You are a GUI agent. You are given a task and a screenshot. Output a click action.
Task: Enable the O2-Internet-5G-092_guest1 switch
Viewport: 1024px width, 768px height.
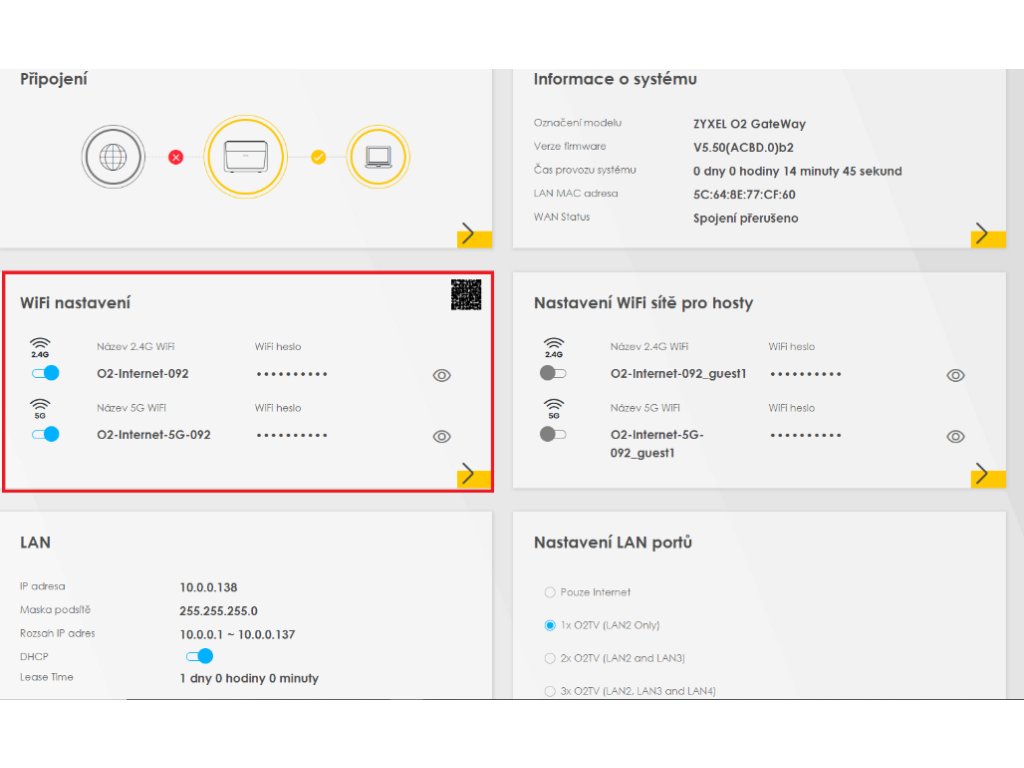pos(553,434)
